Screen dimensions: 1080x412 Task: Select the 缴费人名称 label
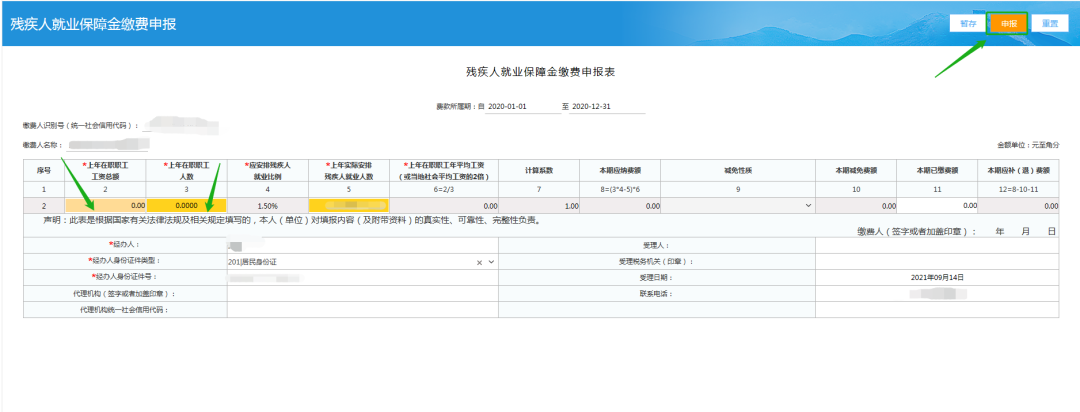(43, 145)
